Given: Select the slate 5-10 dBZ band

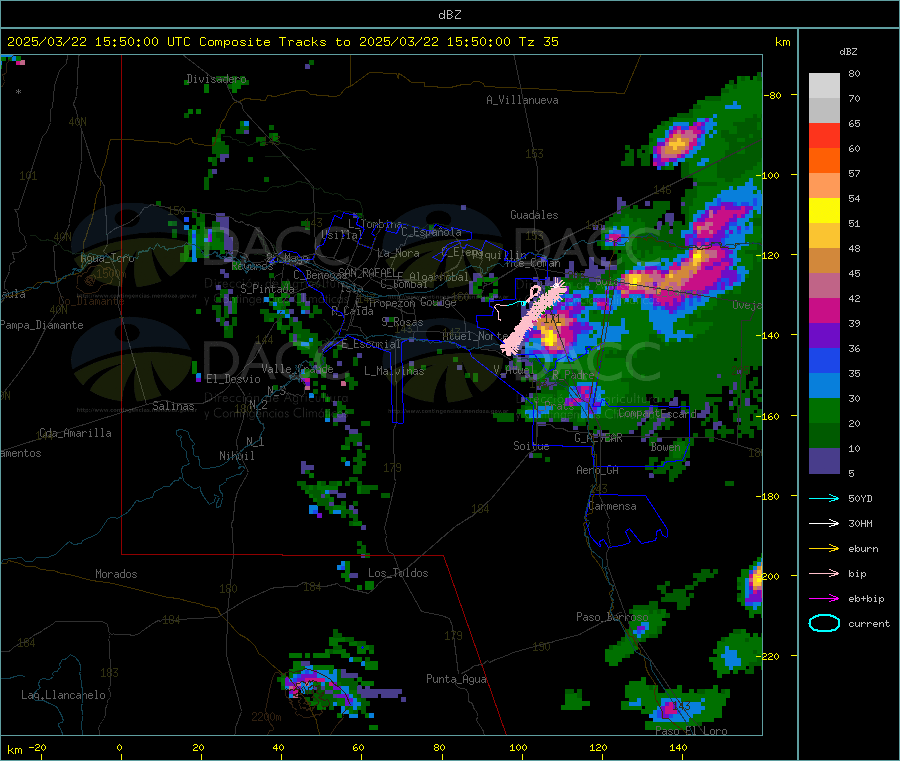Looking at the screenshot, I should pyautogui.click(x=824, y=461).
